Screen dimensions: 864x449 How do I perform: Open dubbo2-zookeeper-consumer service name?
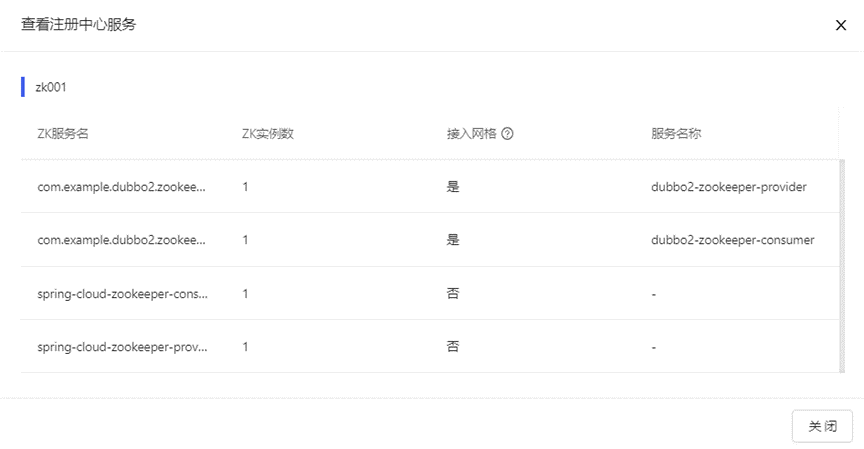pyautogui.click(x=732, y=240)
